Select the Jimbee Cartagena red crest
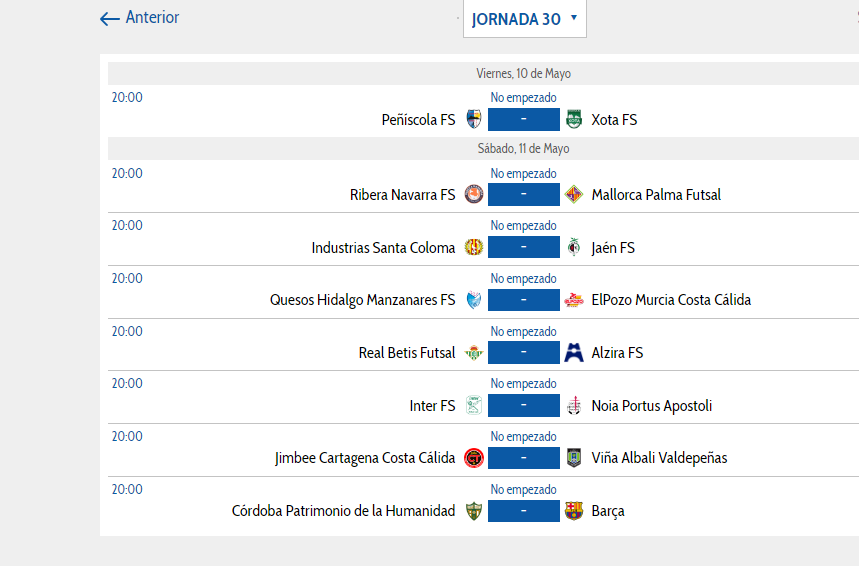The width and height of the screenshot is (859, 566). (x=474, y=458)
